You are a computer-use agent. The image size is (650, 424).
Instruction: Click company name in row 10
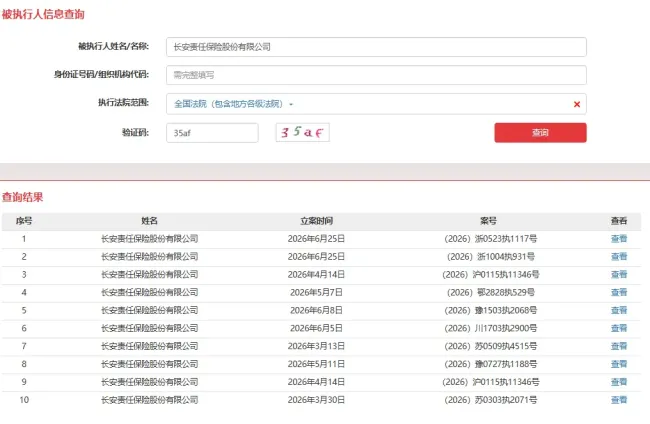[x=150, y=400]
